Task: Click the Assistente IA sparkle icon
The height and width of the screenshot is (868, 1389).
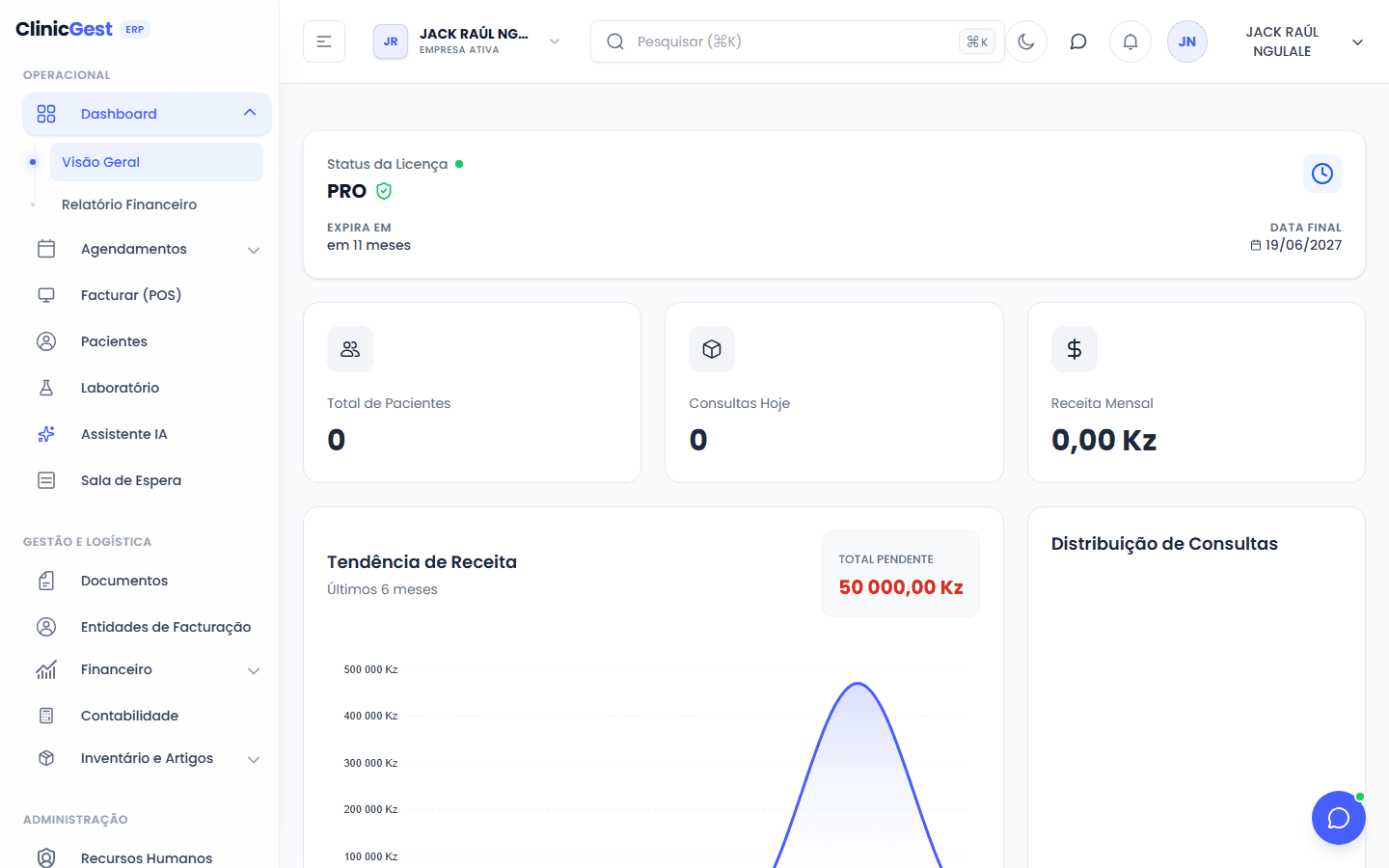Action: pyautogui.click(x=46, y=434)
